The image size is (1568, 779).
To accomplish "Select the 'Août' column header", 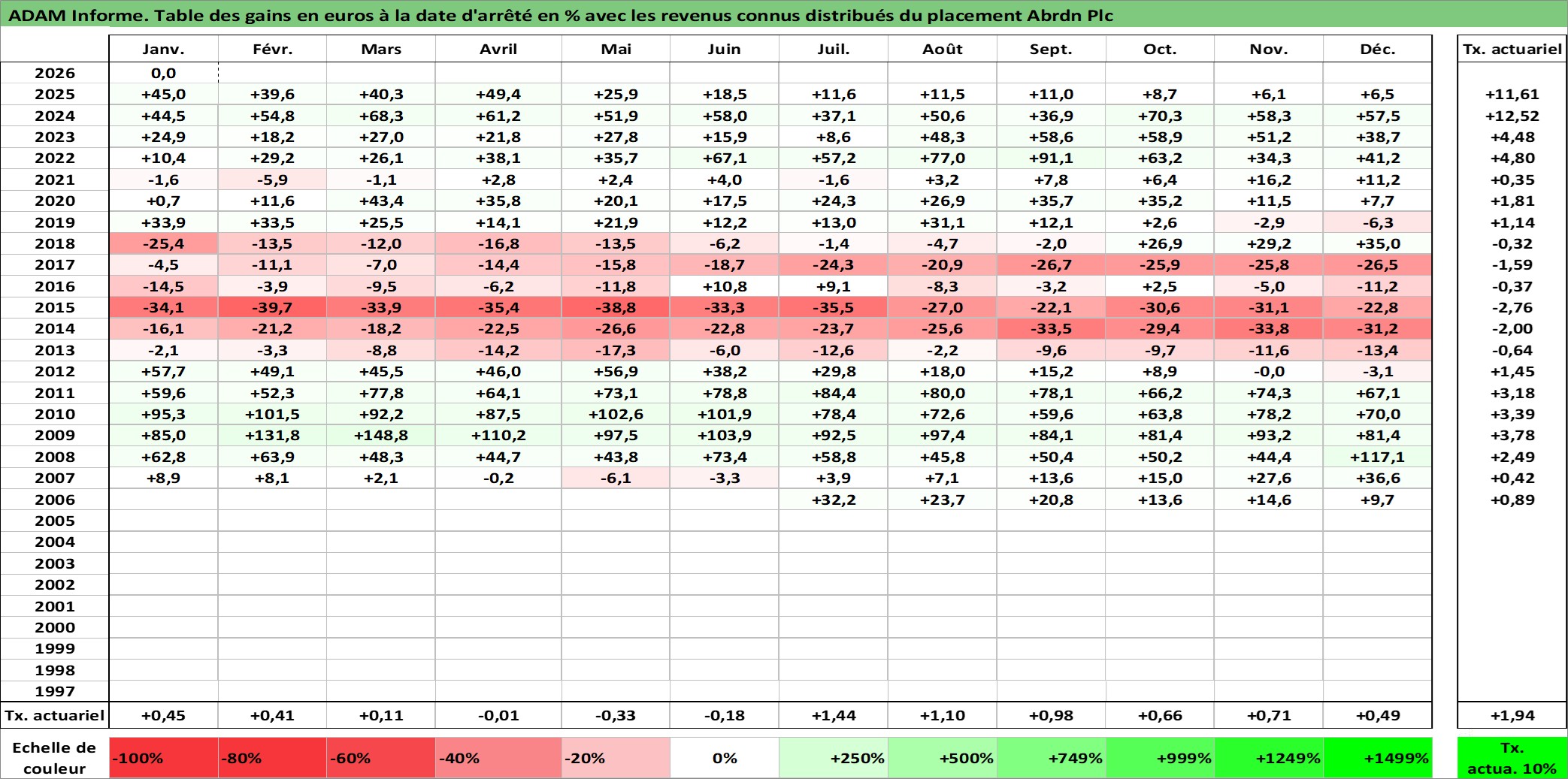I will pyautogui.click(x=943, y=49).
